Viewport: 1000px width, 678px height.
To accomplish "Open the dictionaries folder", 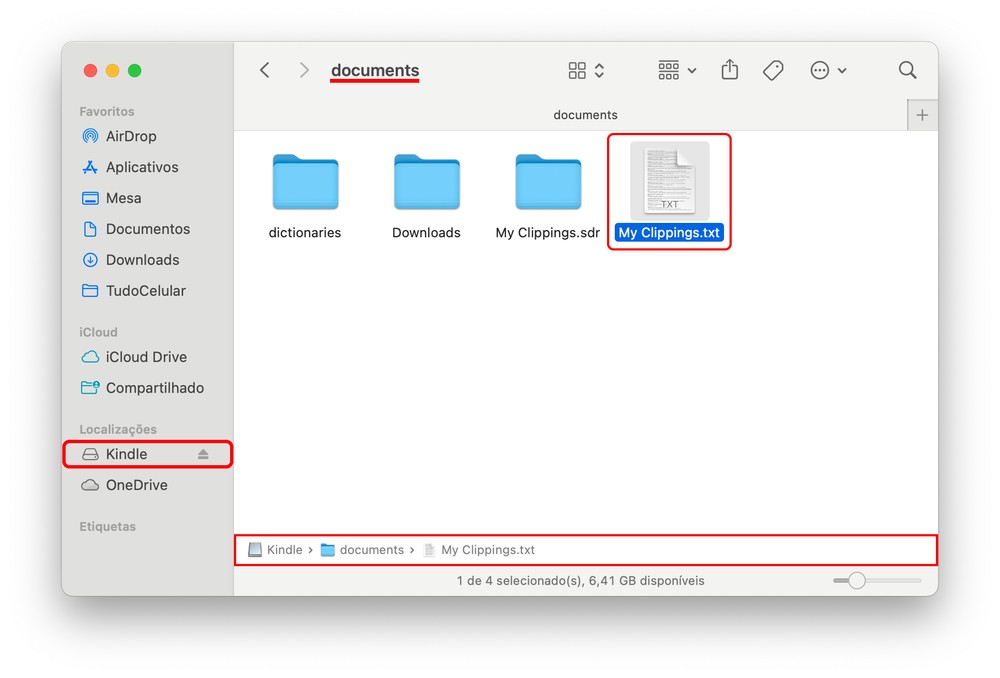I will [305, 183].
